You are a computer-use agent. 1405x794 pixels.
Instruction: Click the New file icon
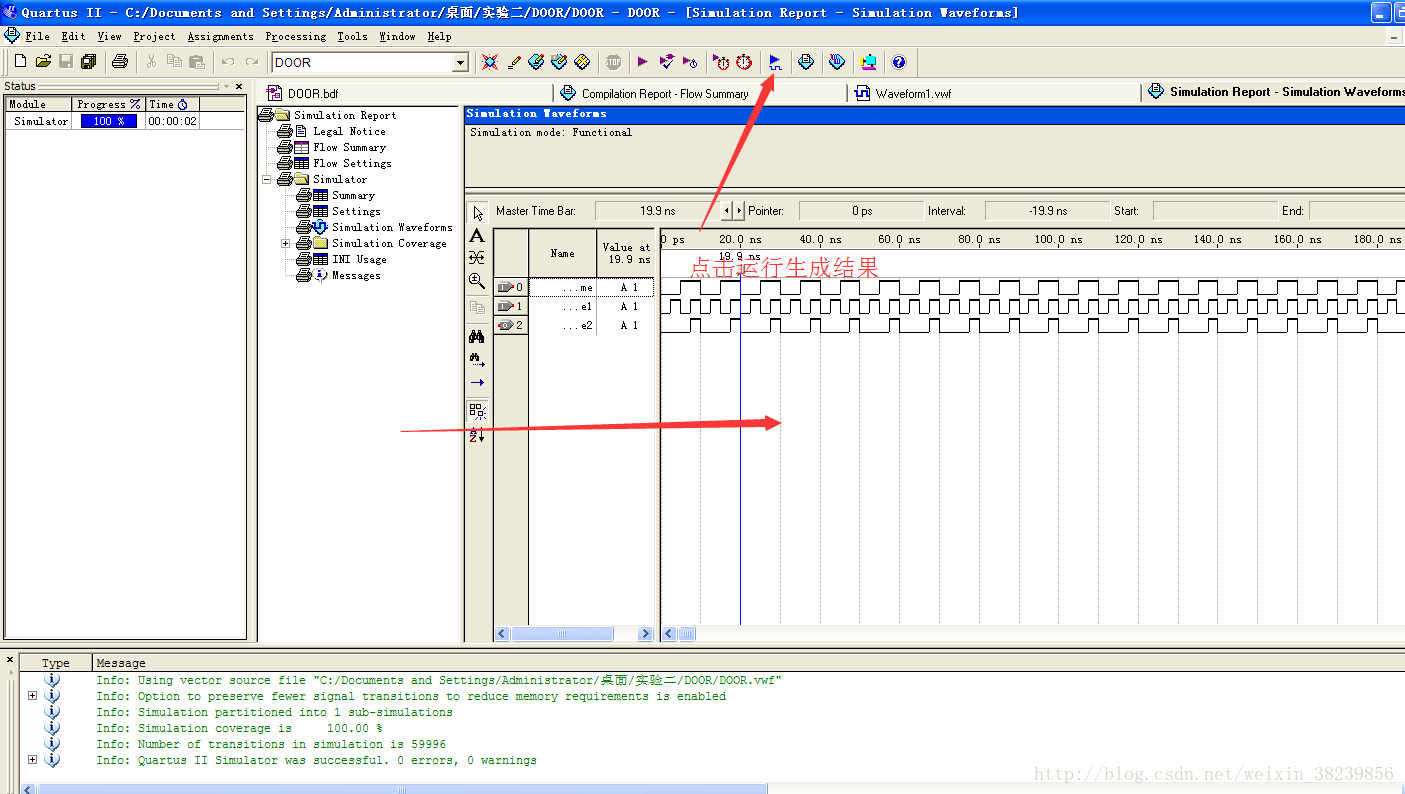point(21,62)
